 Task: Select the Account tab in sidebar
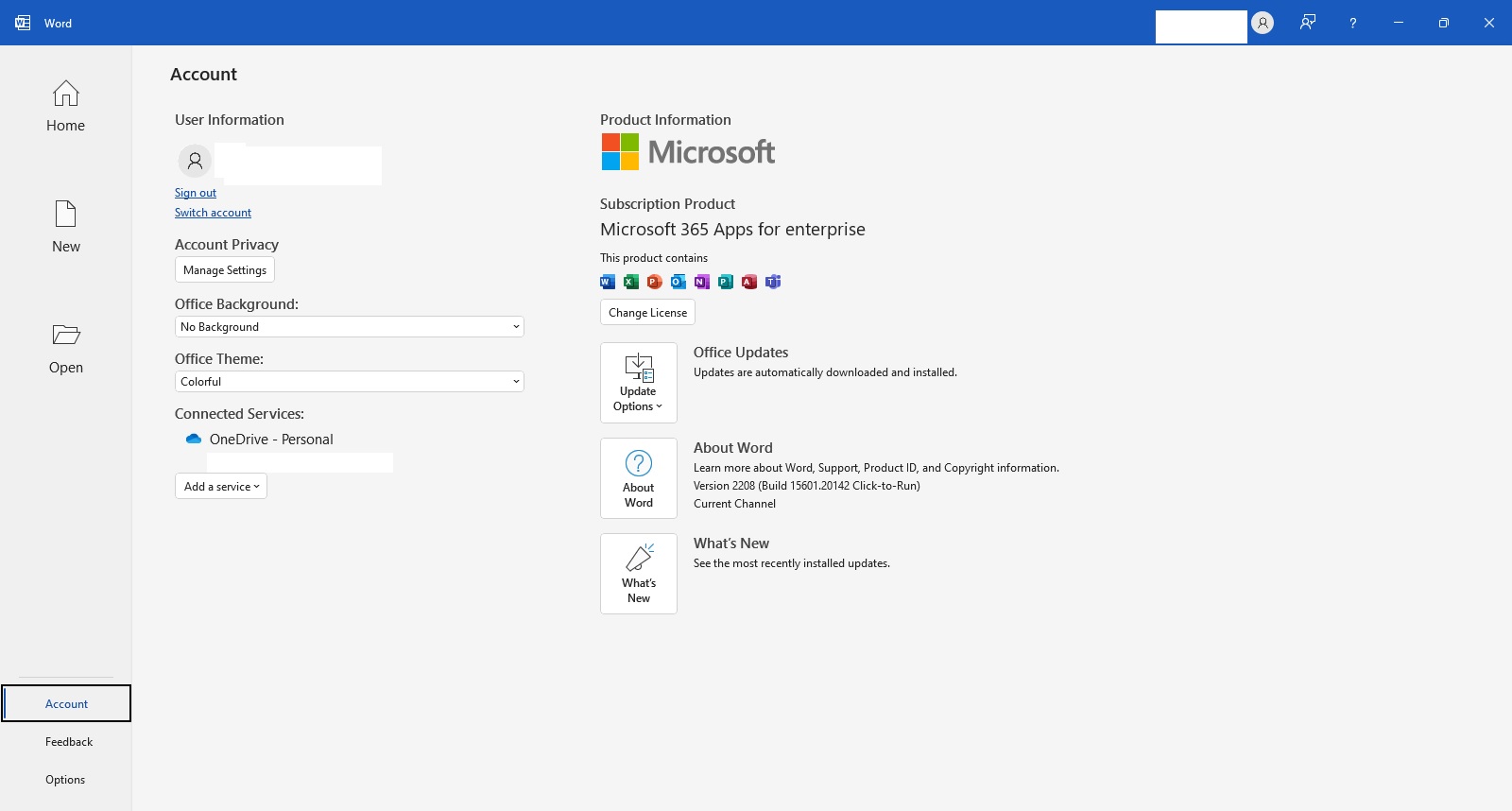[x=66, y=703]
